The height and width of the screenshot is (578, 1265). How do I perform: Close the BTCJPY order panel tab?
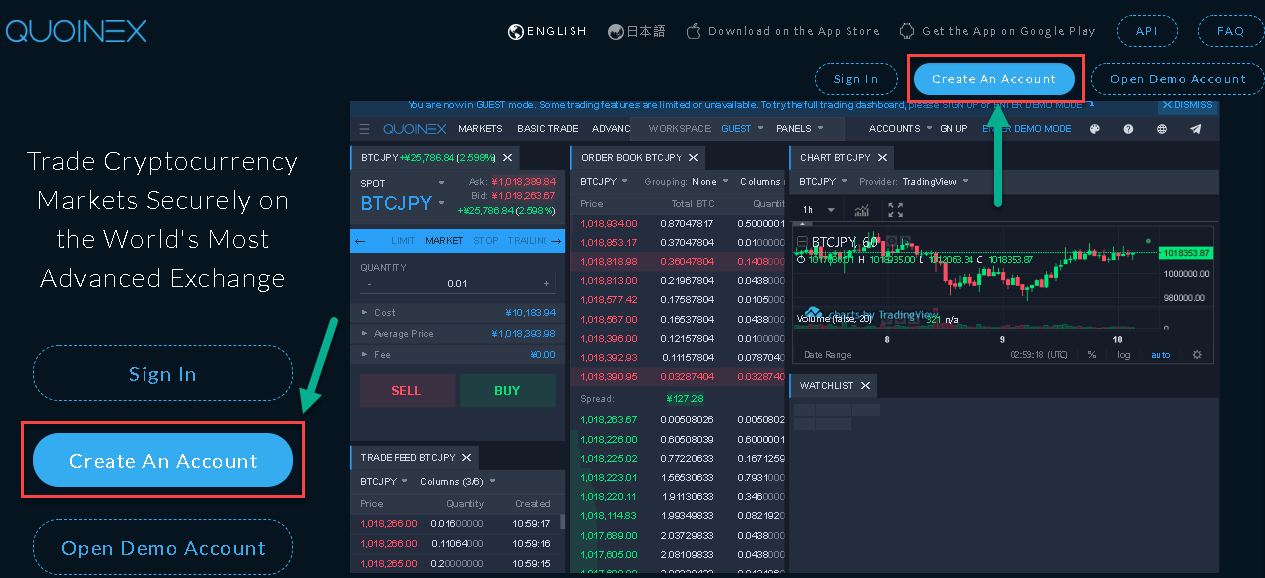pos(507,157)
